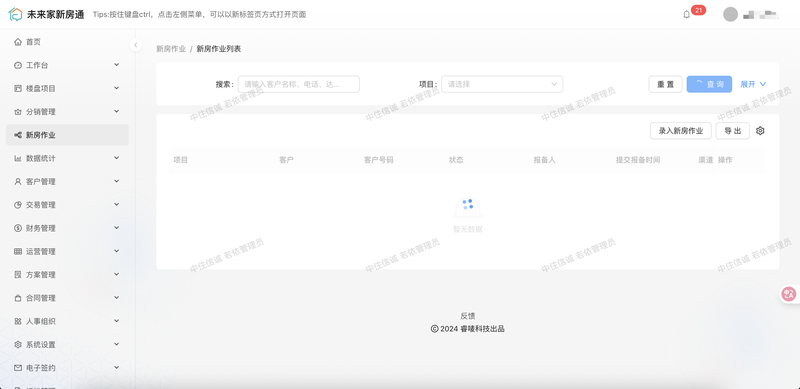Collapse the sidebar with arrow button
800x389 pixels.
[135, 45]
